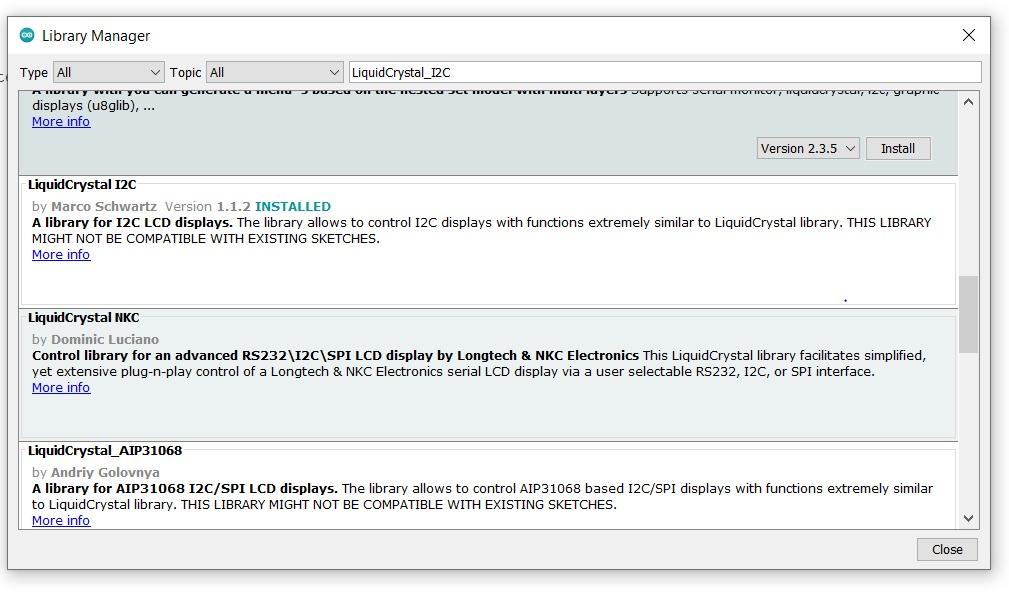Open More info link for LiquidCrystal I2C
1009x607 pixels.
tap(61, 255)
